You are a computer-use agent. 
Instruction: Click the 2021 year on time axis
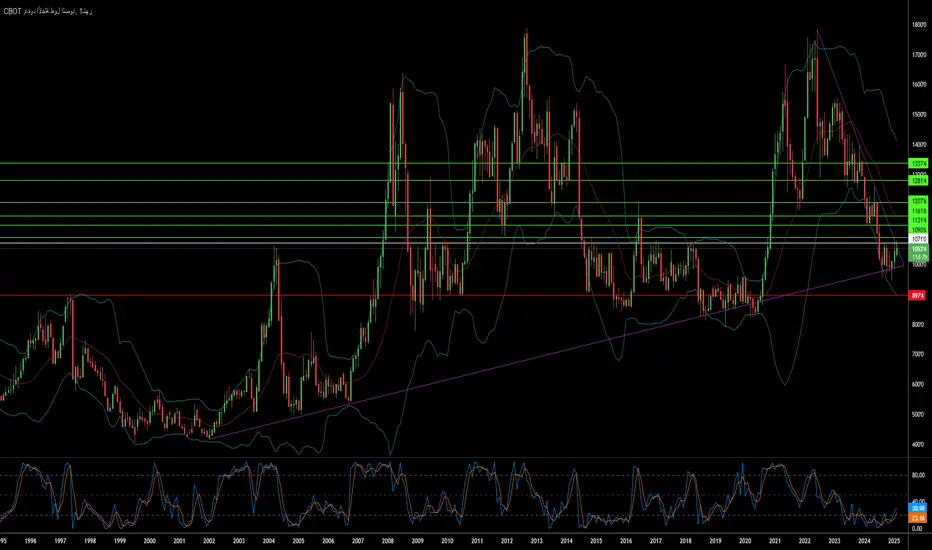click(775, 541)
